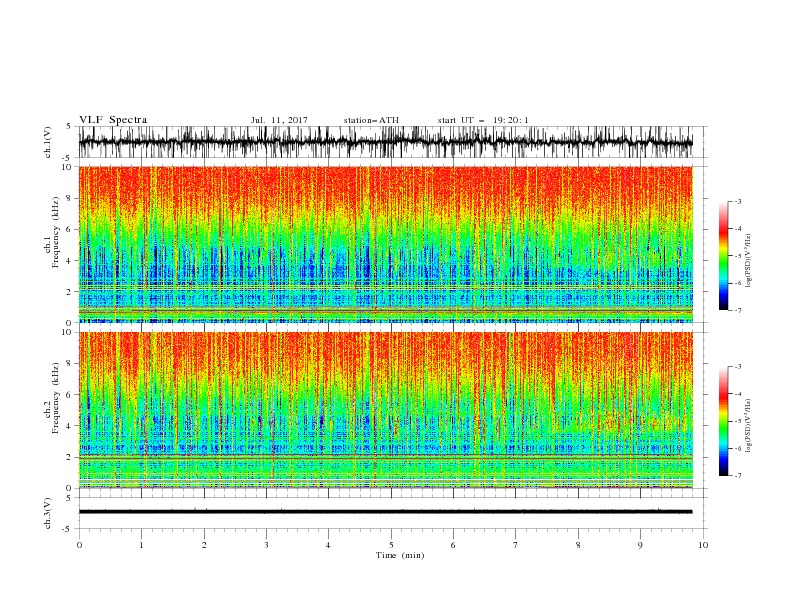Click the "-5" tick of ch.3 voltage axis
The height and width of the screenshot is (612, 792).
coord(68,529)
